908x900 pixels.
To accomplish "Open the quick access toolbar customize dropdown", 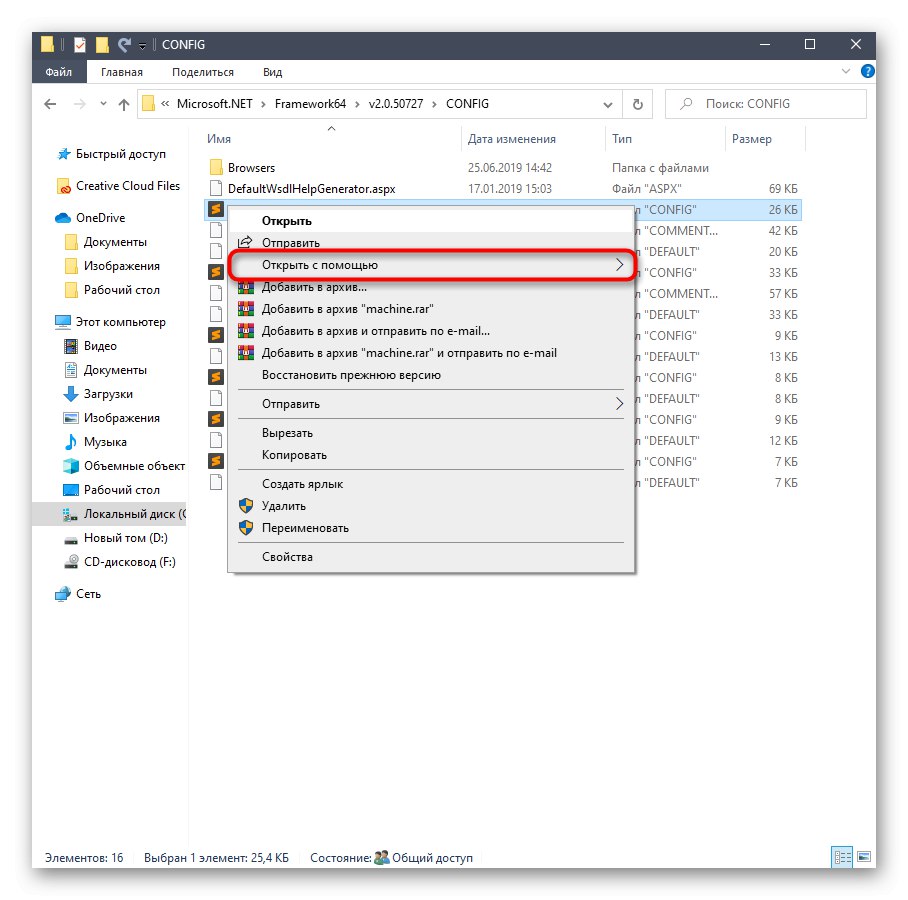I will pos(142,46).
